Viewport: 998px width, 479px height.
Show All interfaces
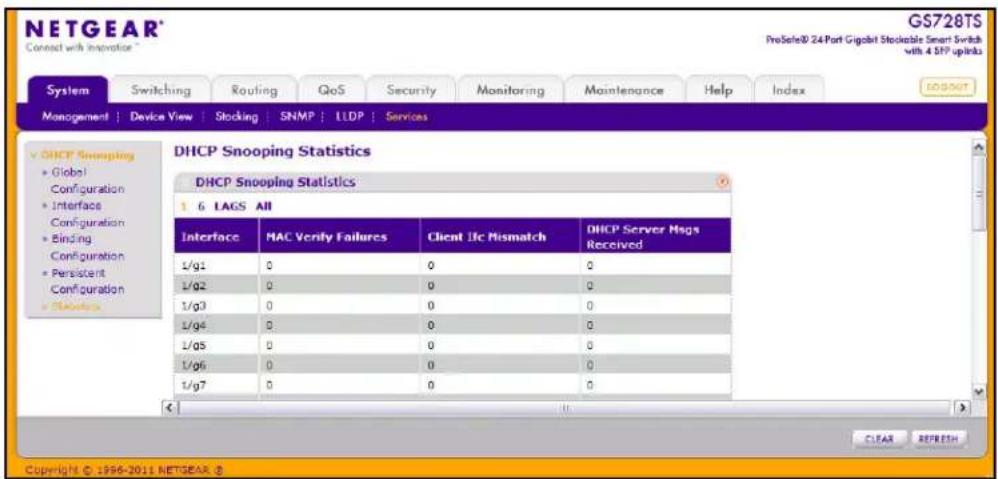point(264,206)
